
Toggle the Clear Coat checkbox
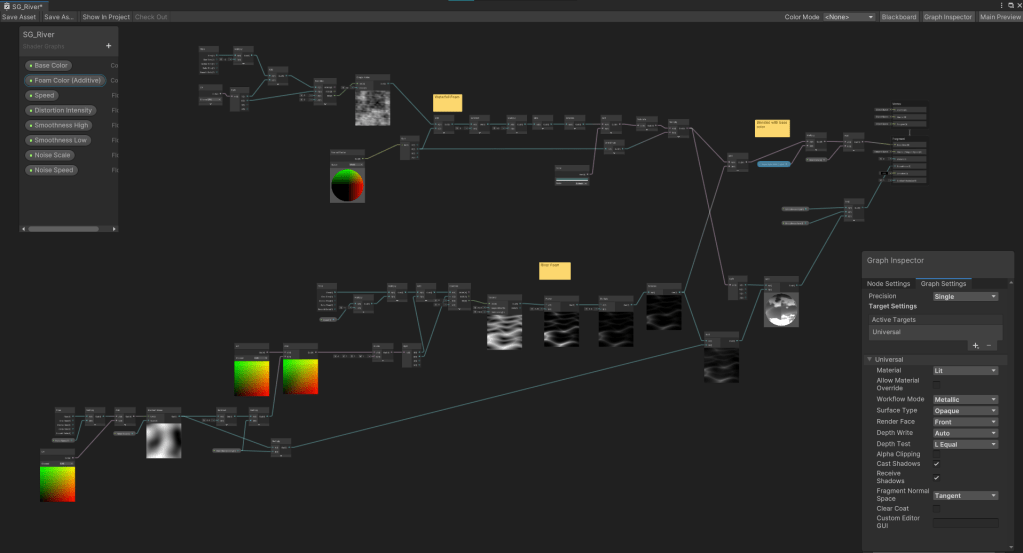[x=937, y=509]
